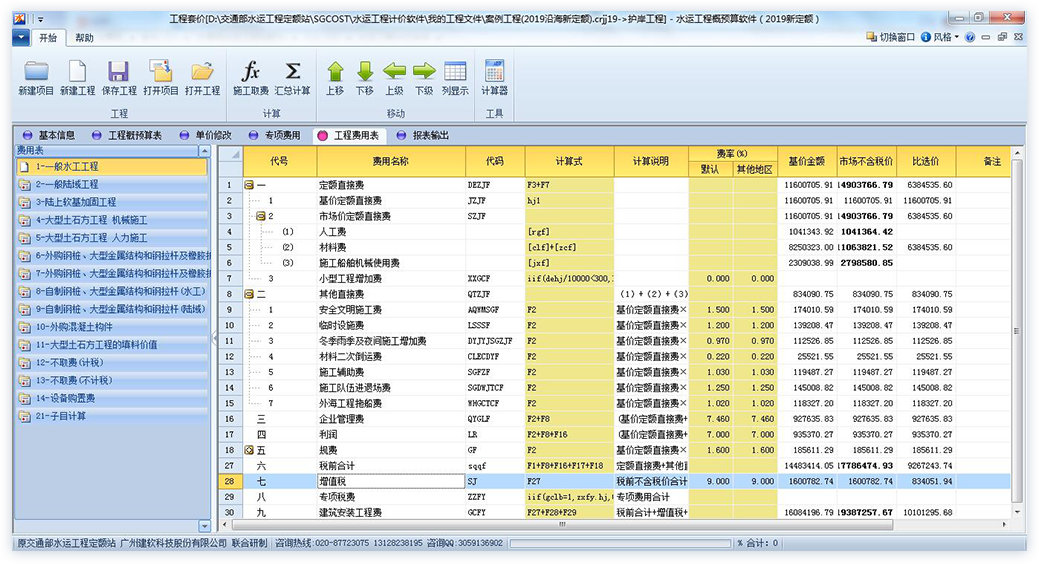Open 列显示 column display icon
Image resolution: width=1039 pixels, height=564 pixels.
point(455,71)
